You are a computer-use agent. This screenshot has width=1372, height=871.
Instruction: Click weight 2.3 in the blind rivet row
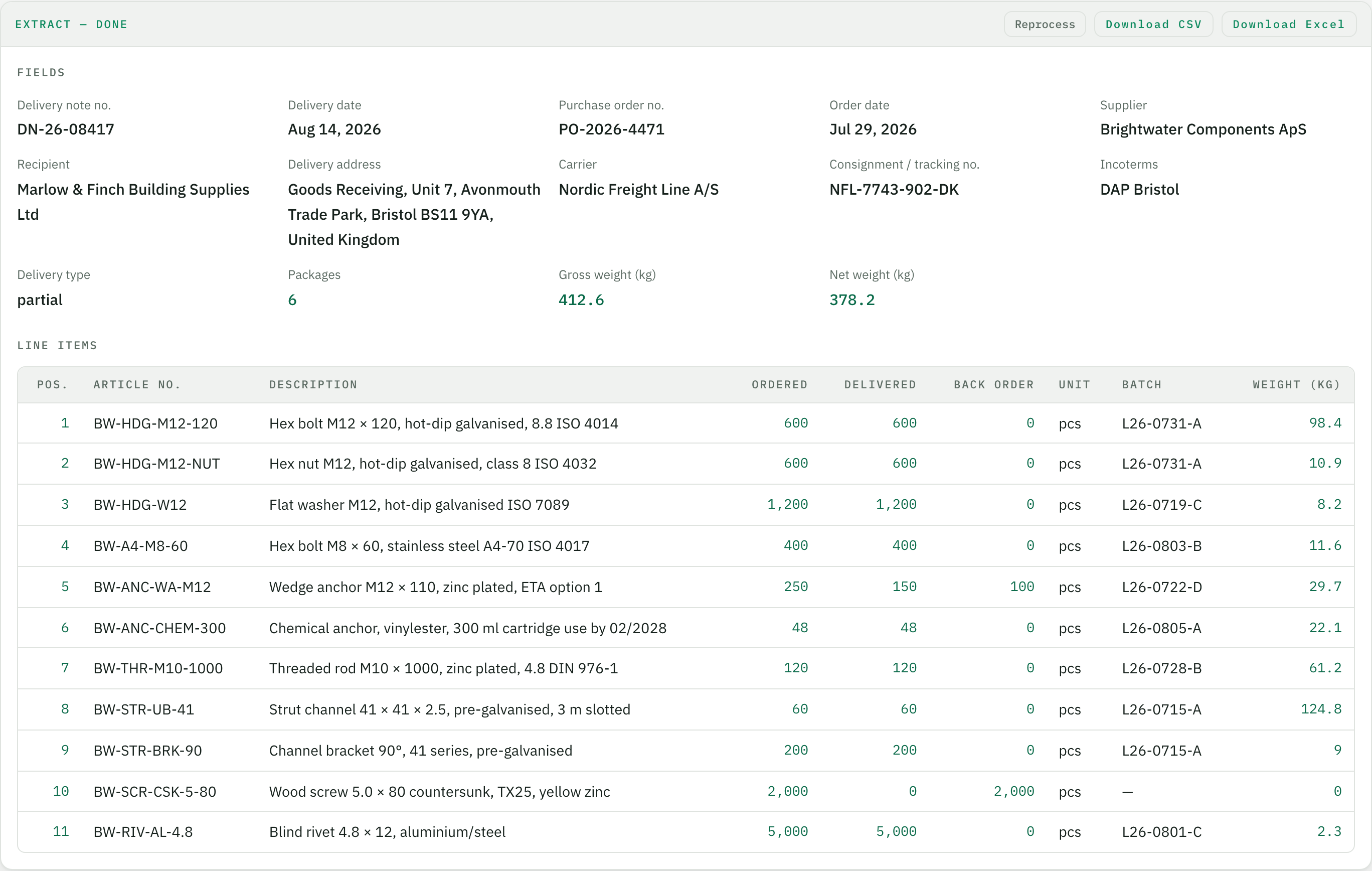(1329, 832)
